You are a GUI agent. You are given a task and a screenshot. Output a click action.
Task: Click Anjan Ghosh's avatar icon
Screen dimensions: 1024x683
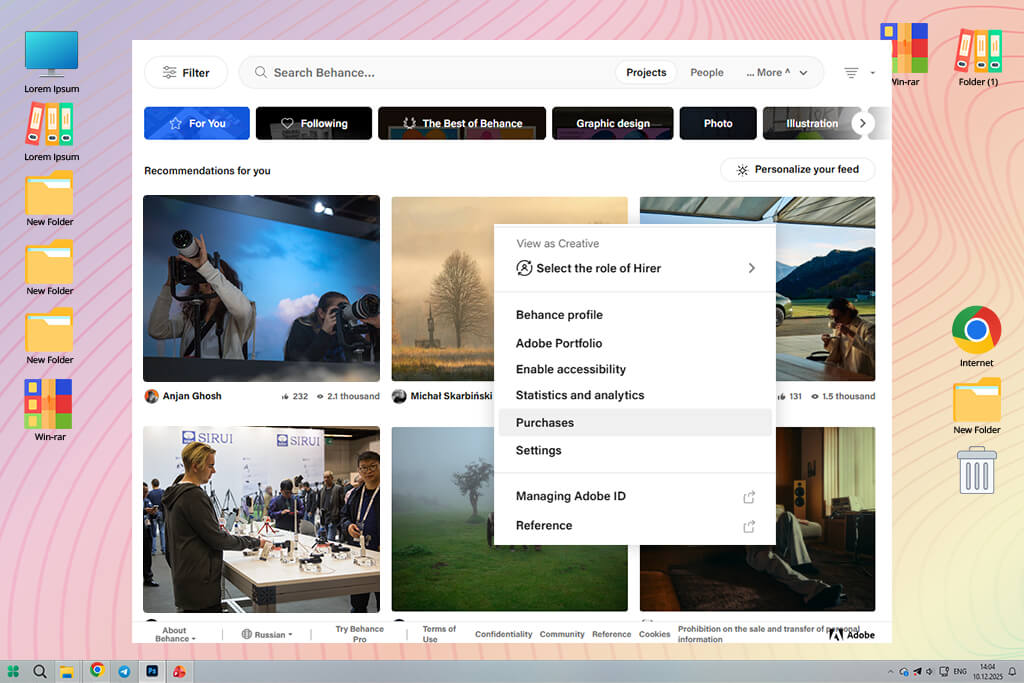(x=152, y=396)
